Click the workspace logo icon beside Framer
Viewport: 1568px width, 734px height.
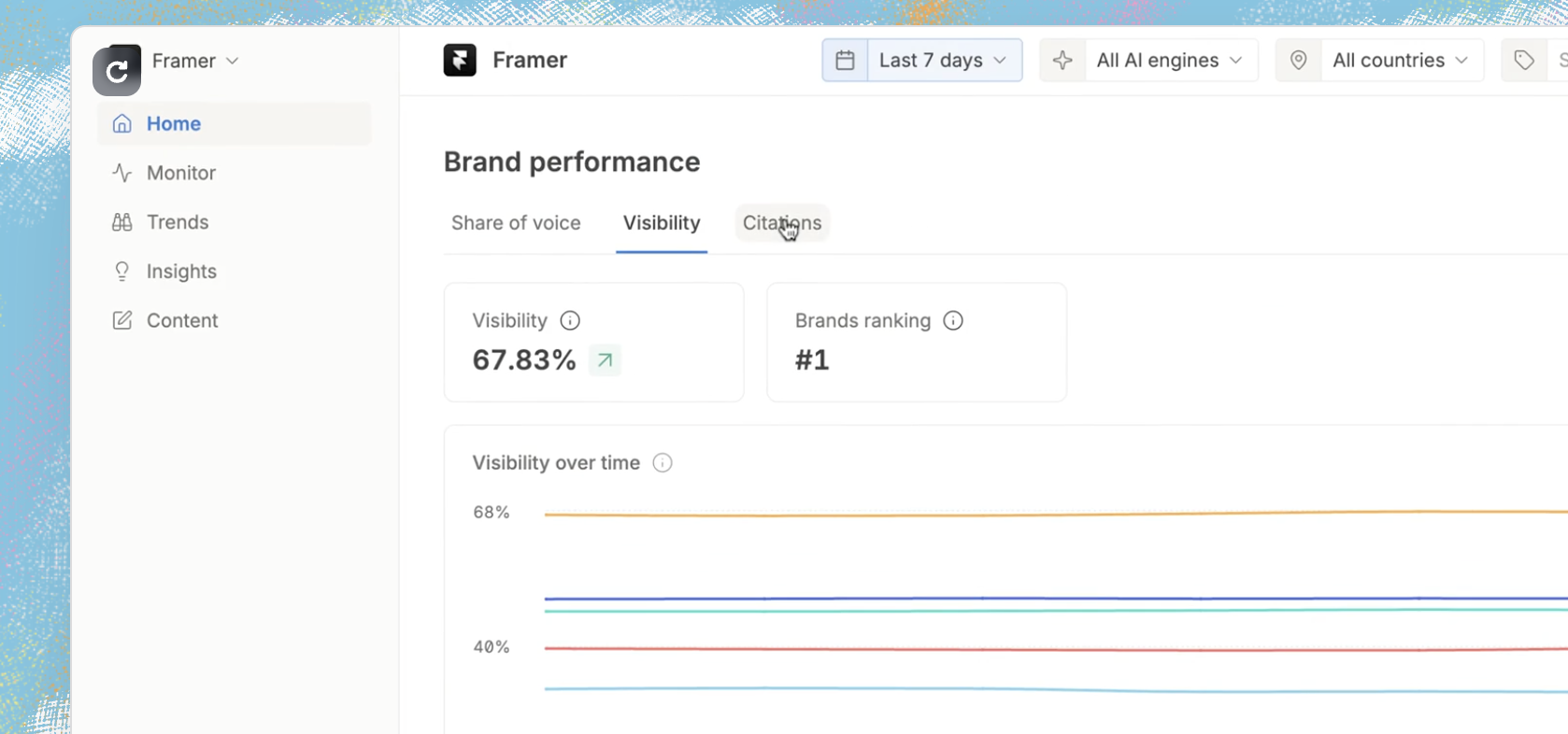(117, 70)
